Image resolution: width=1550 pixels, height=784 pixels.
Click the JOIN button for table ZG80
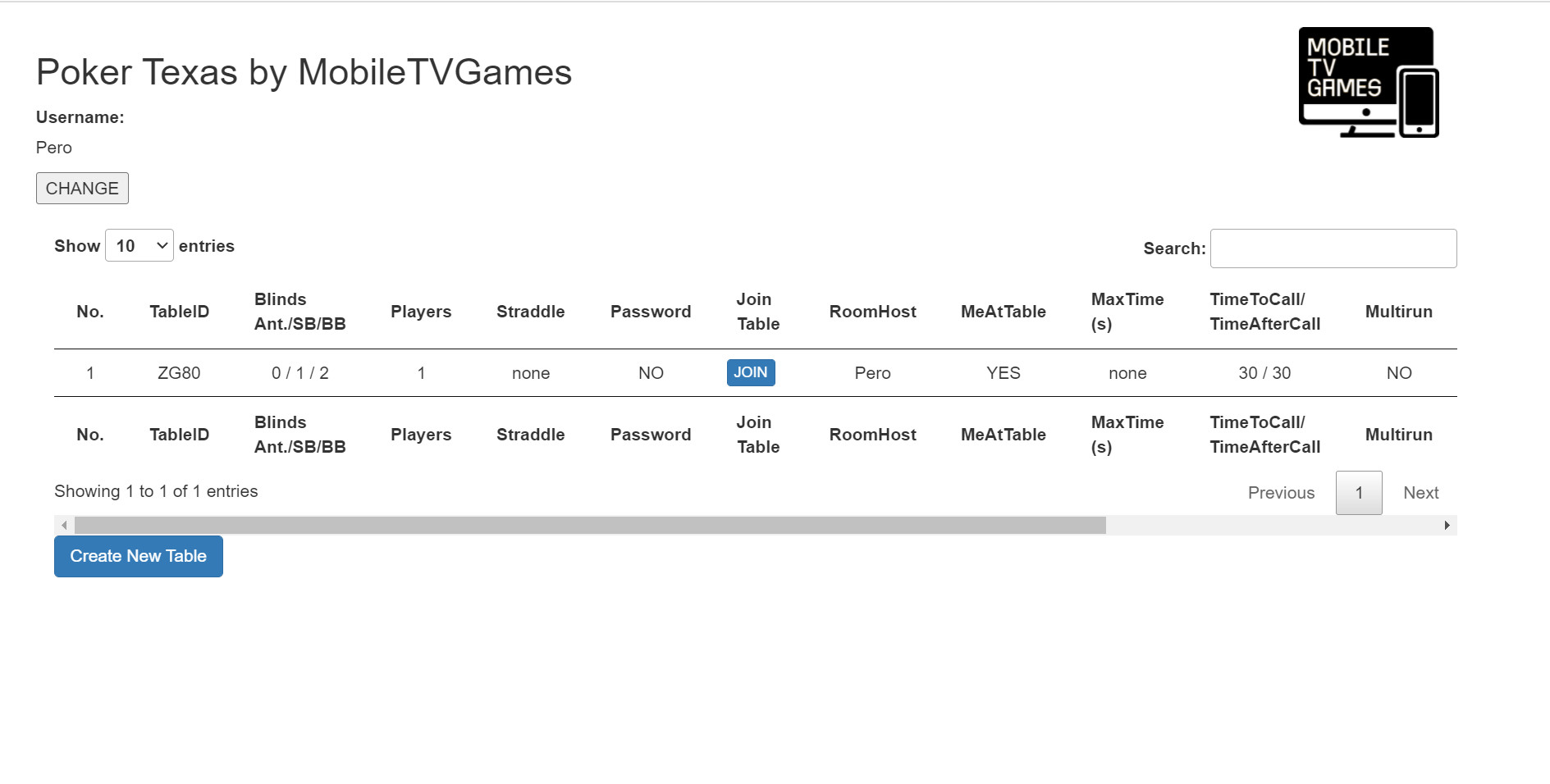point(751,372)
